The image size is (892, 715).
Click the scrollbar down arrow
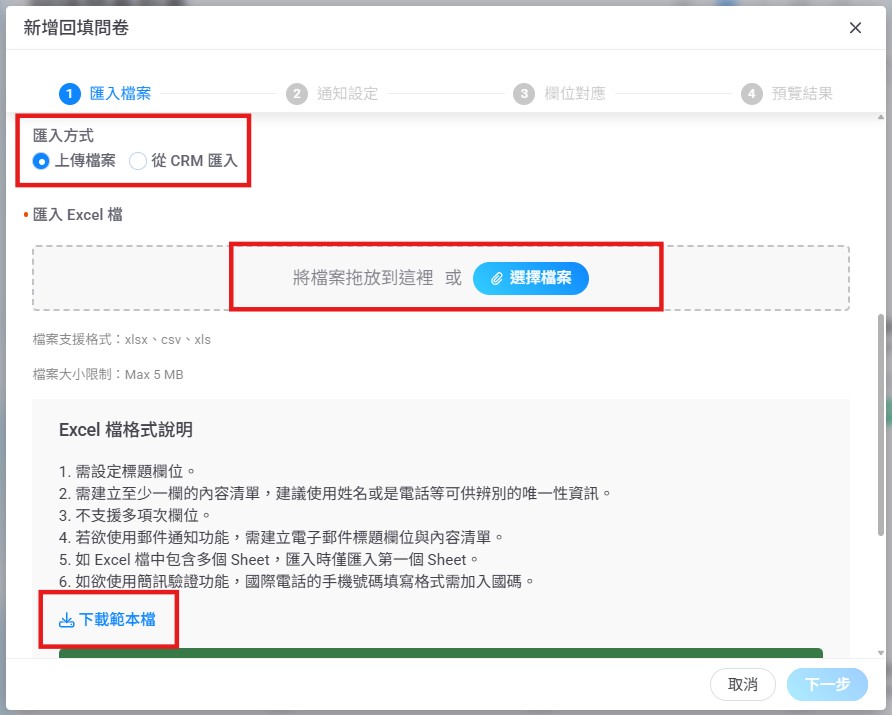880,652
